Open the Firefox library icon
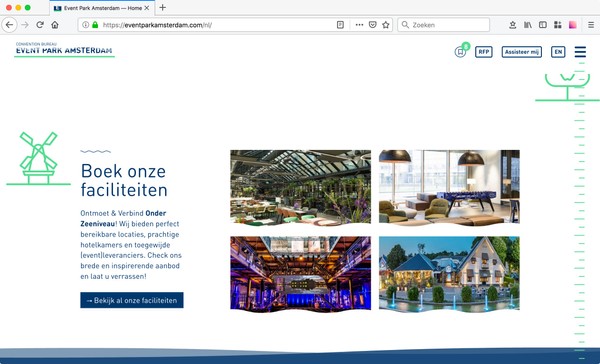 (528, 25)
